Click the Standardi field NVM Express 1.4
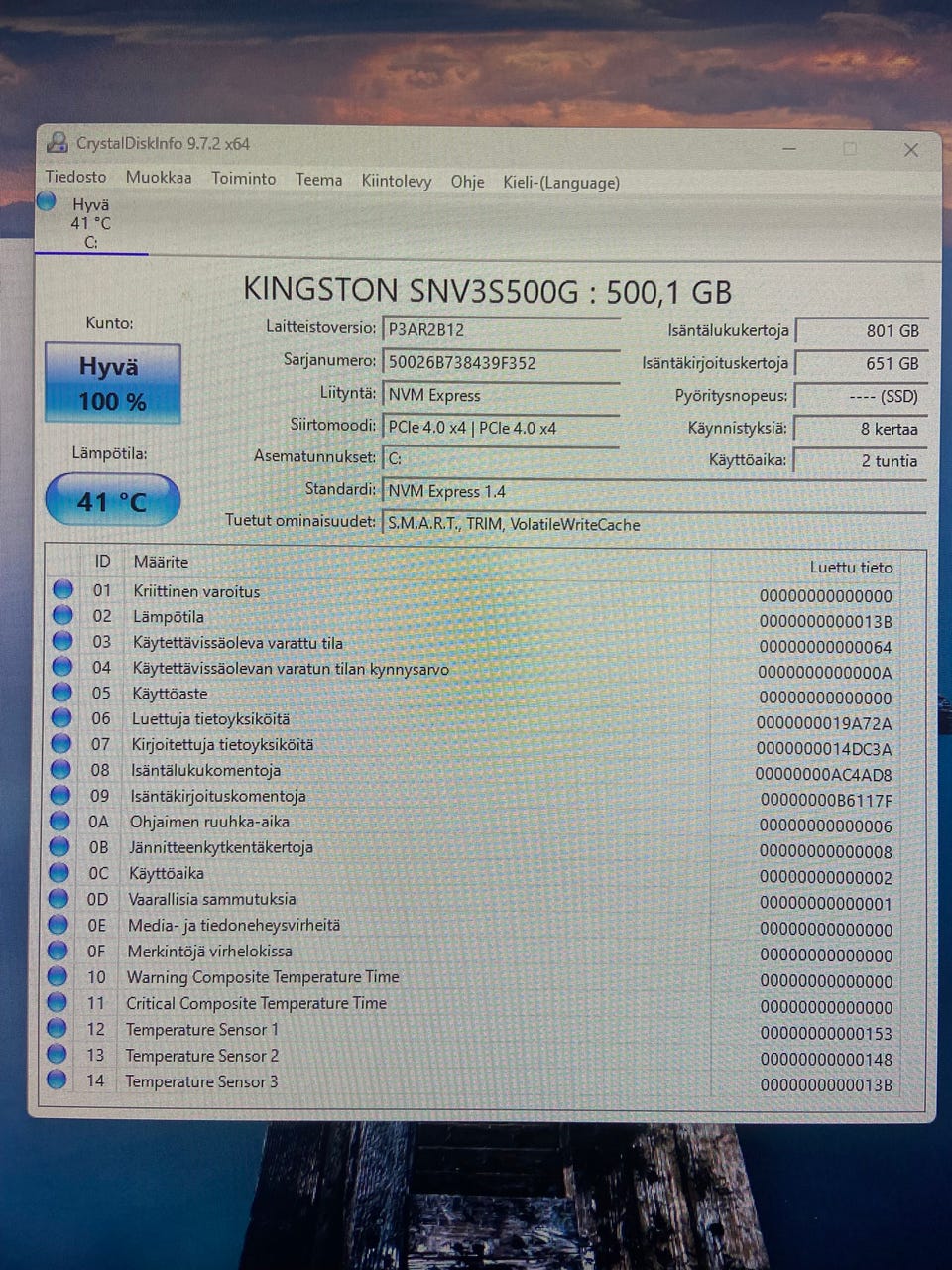The image size is (952, 1270). (654, 491)
